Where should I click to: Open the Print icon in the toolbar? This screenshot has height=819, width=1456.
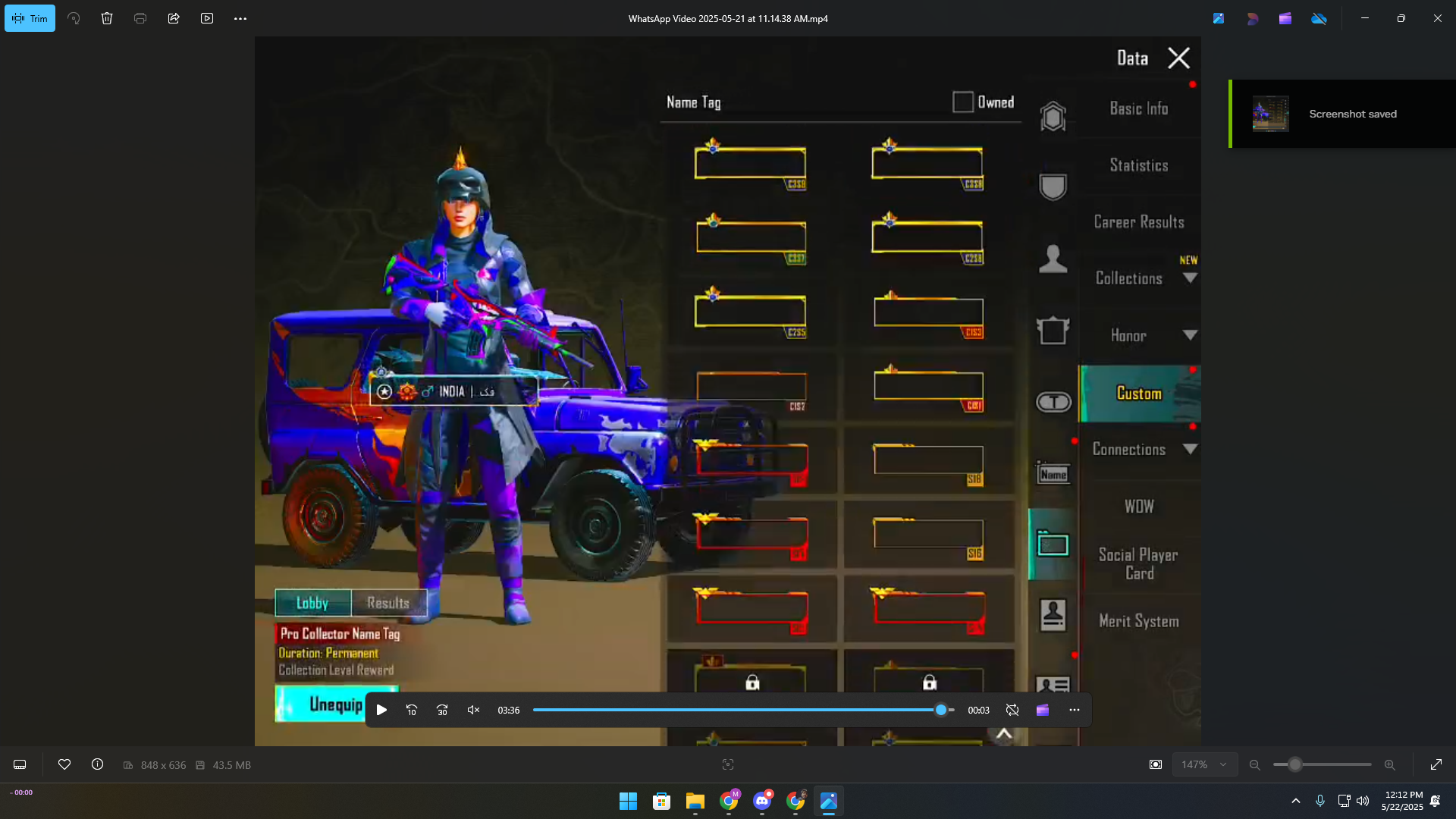click(140, 18)
